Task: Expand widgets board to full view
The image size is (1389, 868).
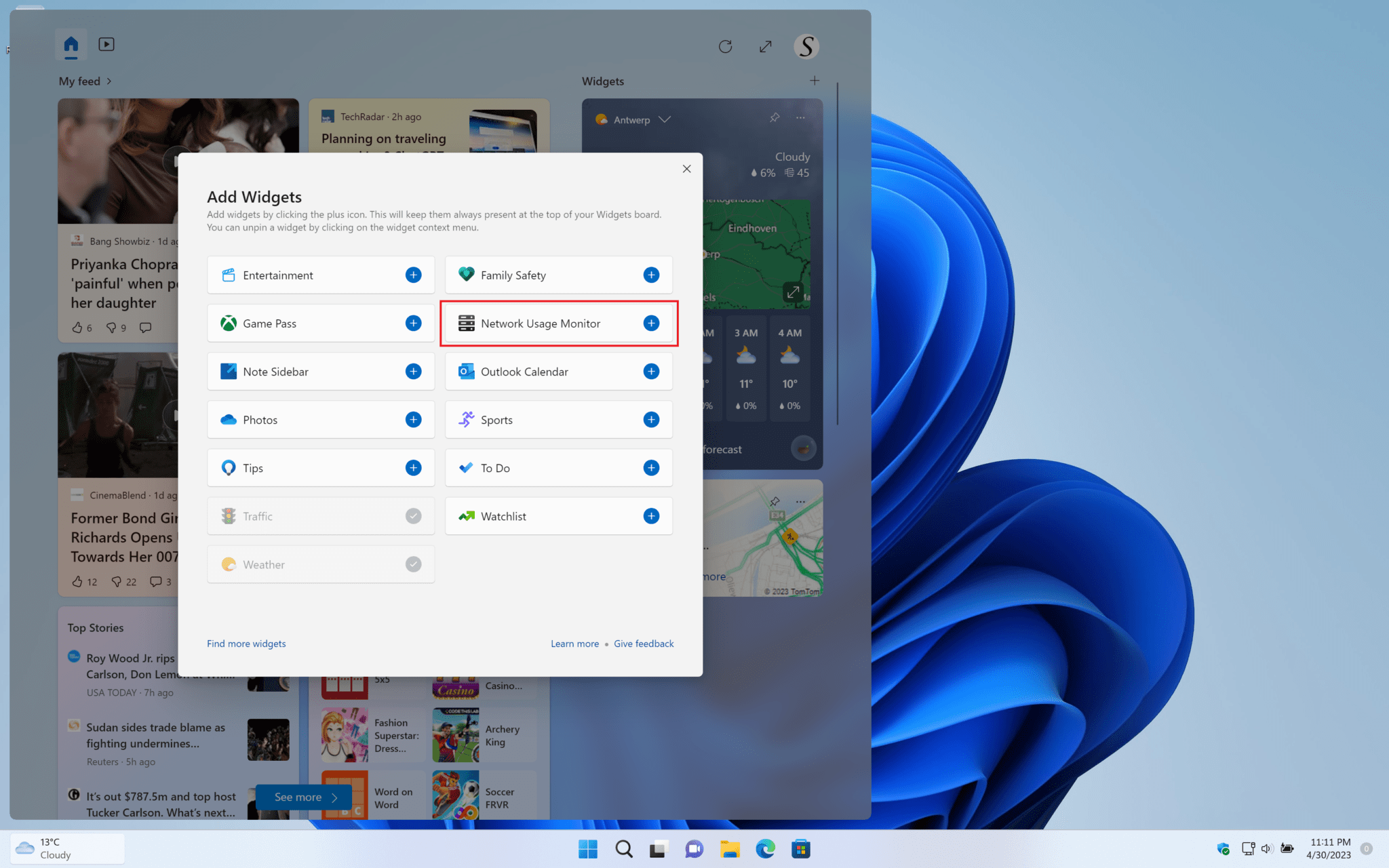Action: [766, 46]
